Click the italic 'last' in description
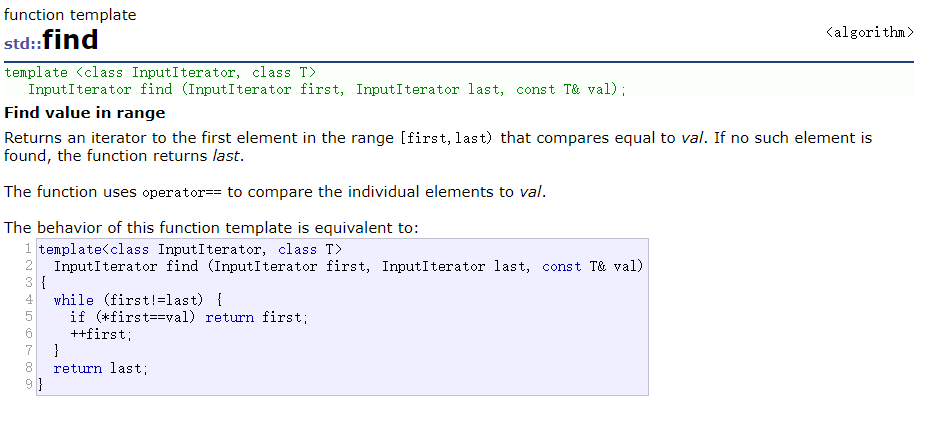Screen dimensions: 943x423 click(x=226, y=156)
